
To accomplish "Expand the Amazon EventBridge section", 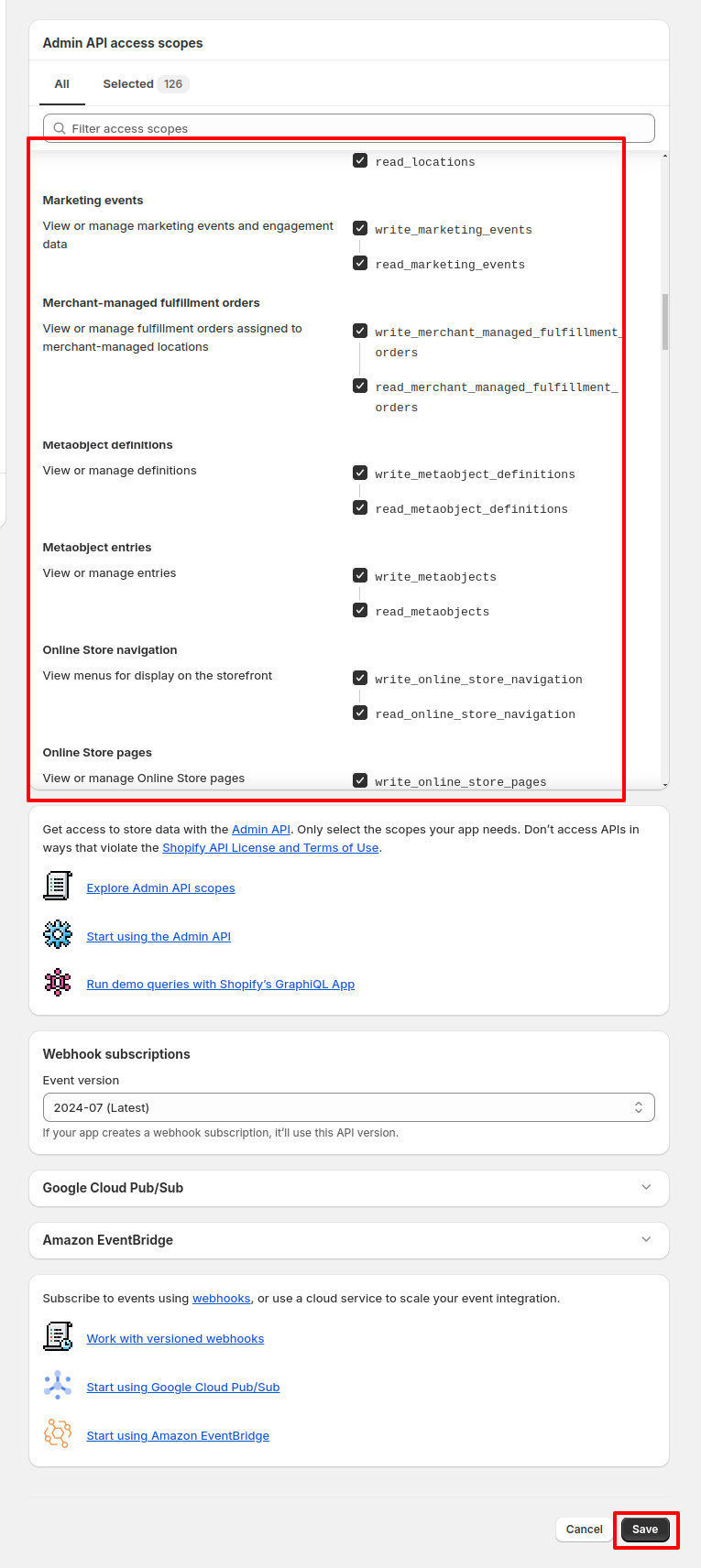I will (349, 1240).
